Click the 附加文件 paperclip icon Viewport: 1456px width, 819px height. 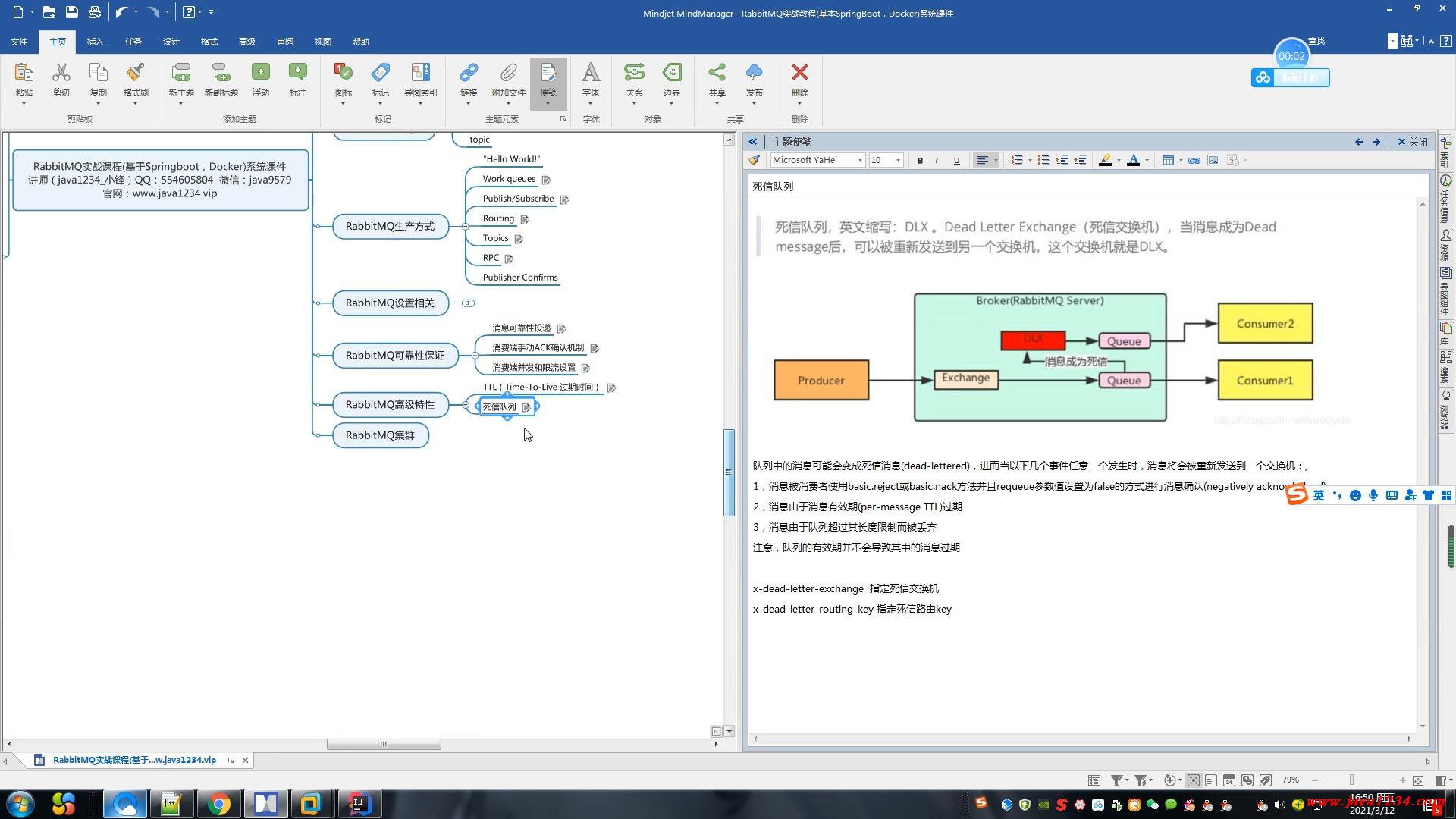click(x=508, y=73)
